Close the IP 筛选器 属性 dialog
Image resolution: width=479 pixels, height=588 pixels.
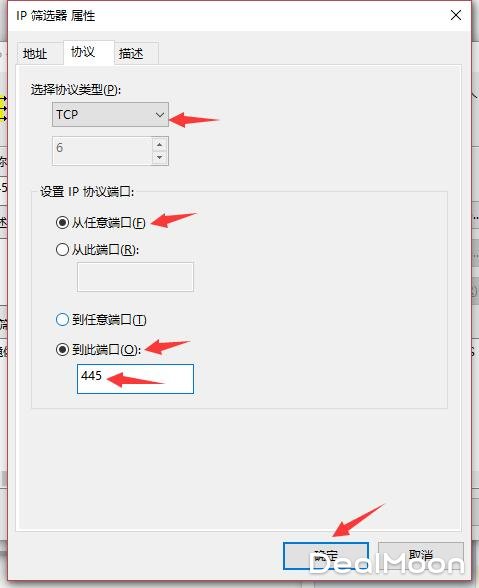[x=456, y=15]
